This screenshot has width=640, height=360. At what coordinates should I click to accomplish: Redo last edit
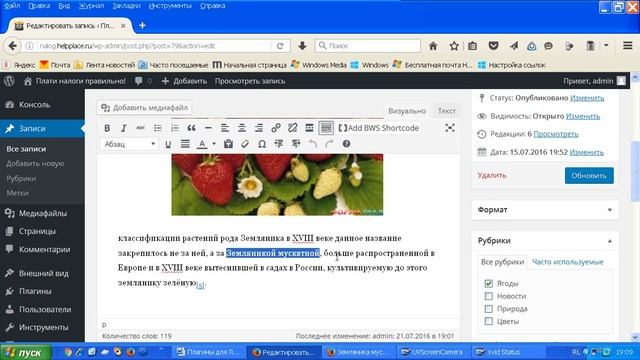[x=329, y=144]
